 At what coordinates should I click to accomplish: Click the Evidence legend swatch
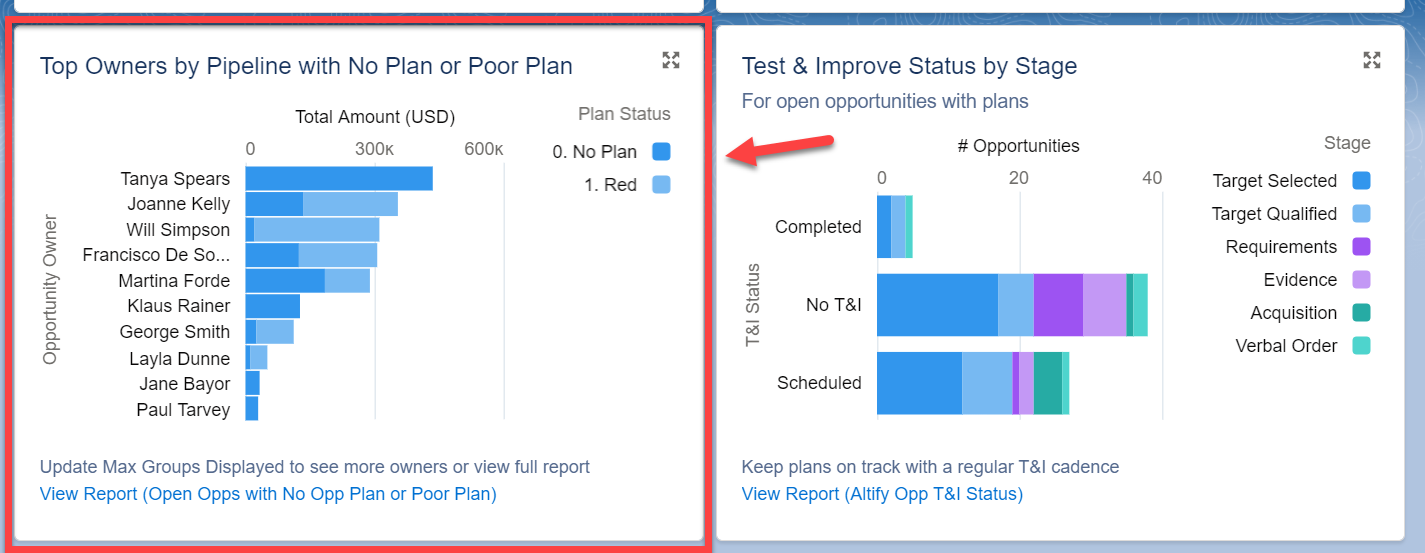pyautogui.click(x=1361, y=279)
